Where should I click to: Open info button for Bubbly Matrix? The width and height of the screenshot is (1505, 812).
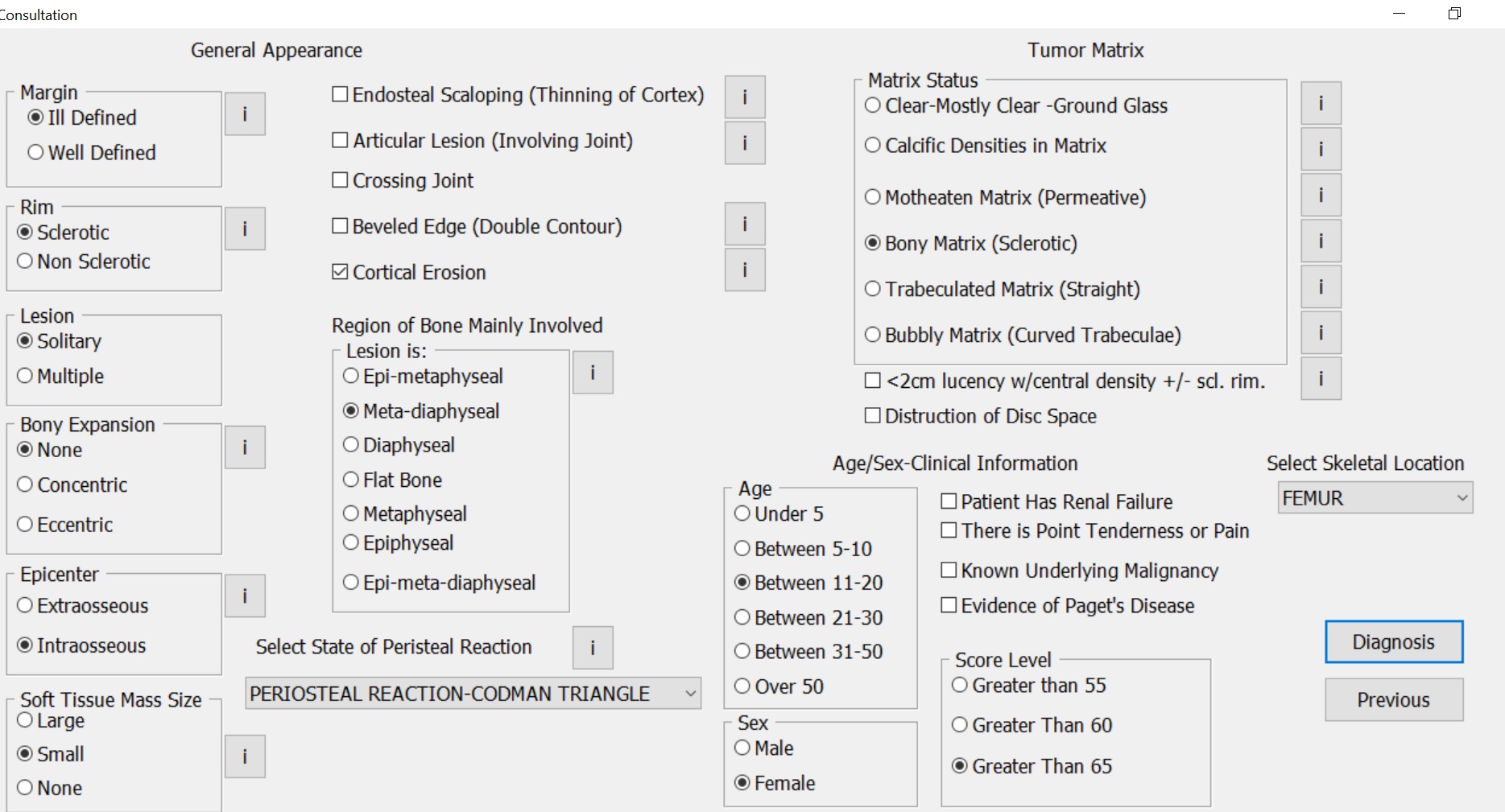(x=1321, y=332)
